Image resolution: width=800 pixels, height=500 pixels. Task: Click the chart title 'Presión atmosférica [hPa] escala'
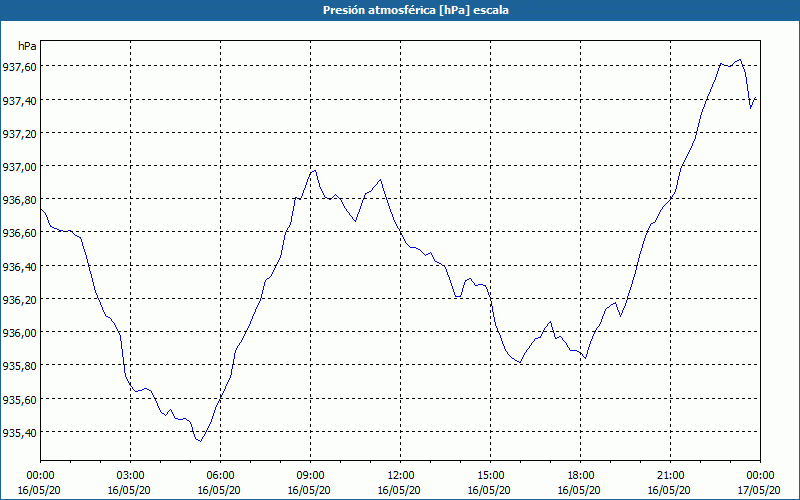click(416, 10)
